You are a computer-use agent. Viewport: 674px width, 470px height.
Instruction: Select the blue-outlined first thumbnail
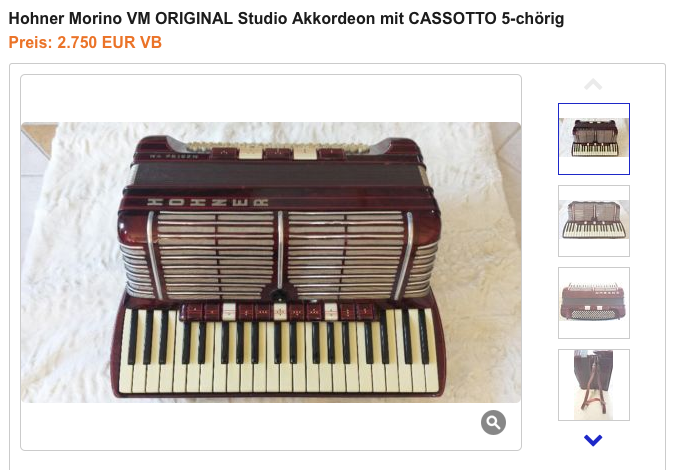pos(594,139)
